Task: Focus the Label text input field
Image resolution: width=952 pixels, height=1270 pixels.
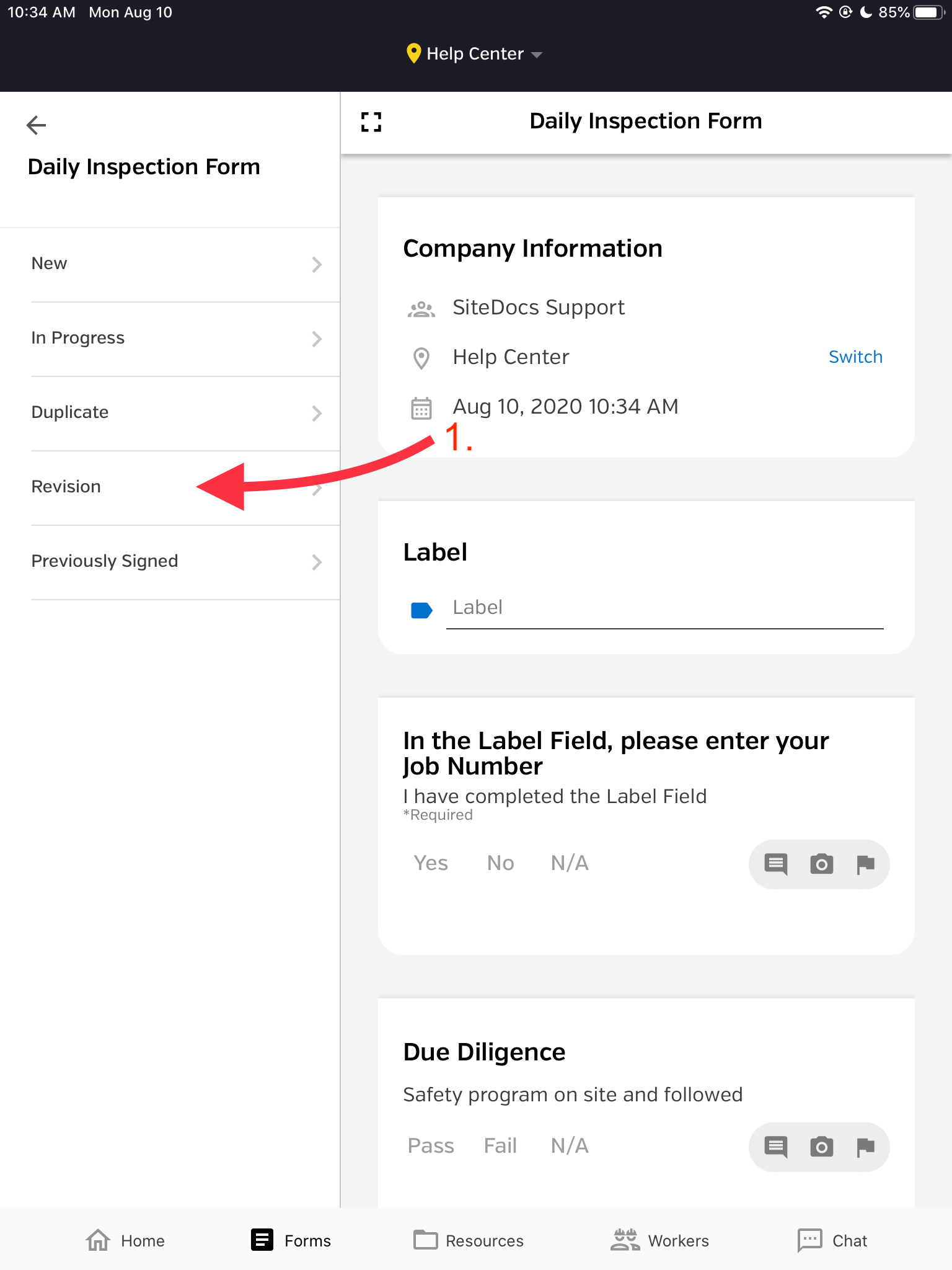Action: point(664,608)
